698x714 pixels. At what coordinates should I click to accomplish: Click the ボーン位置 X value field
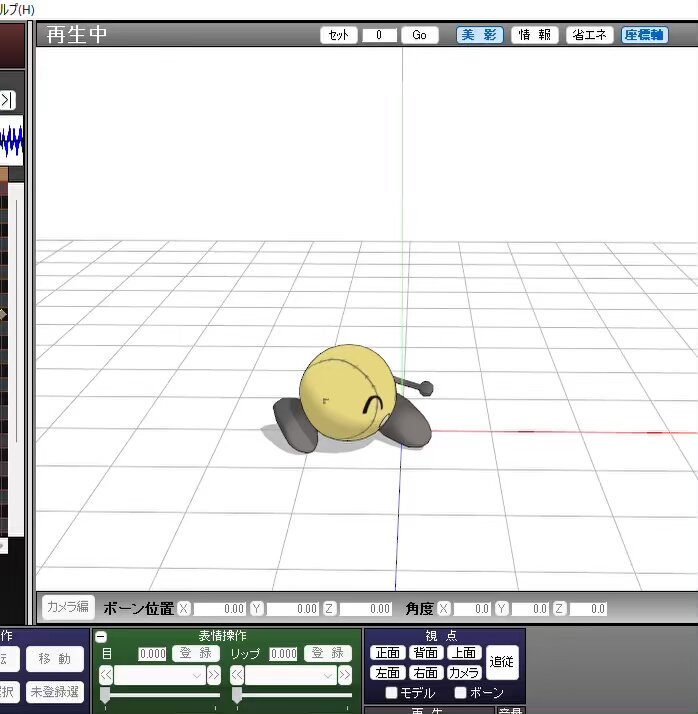[x=220, y=609]
